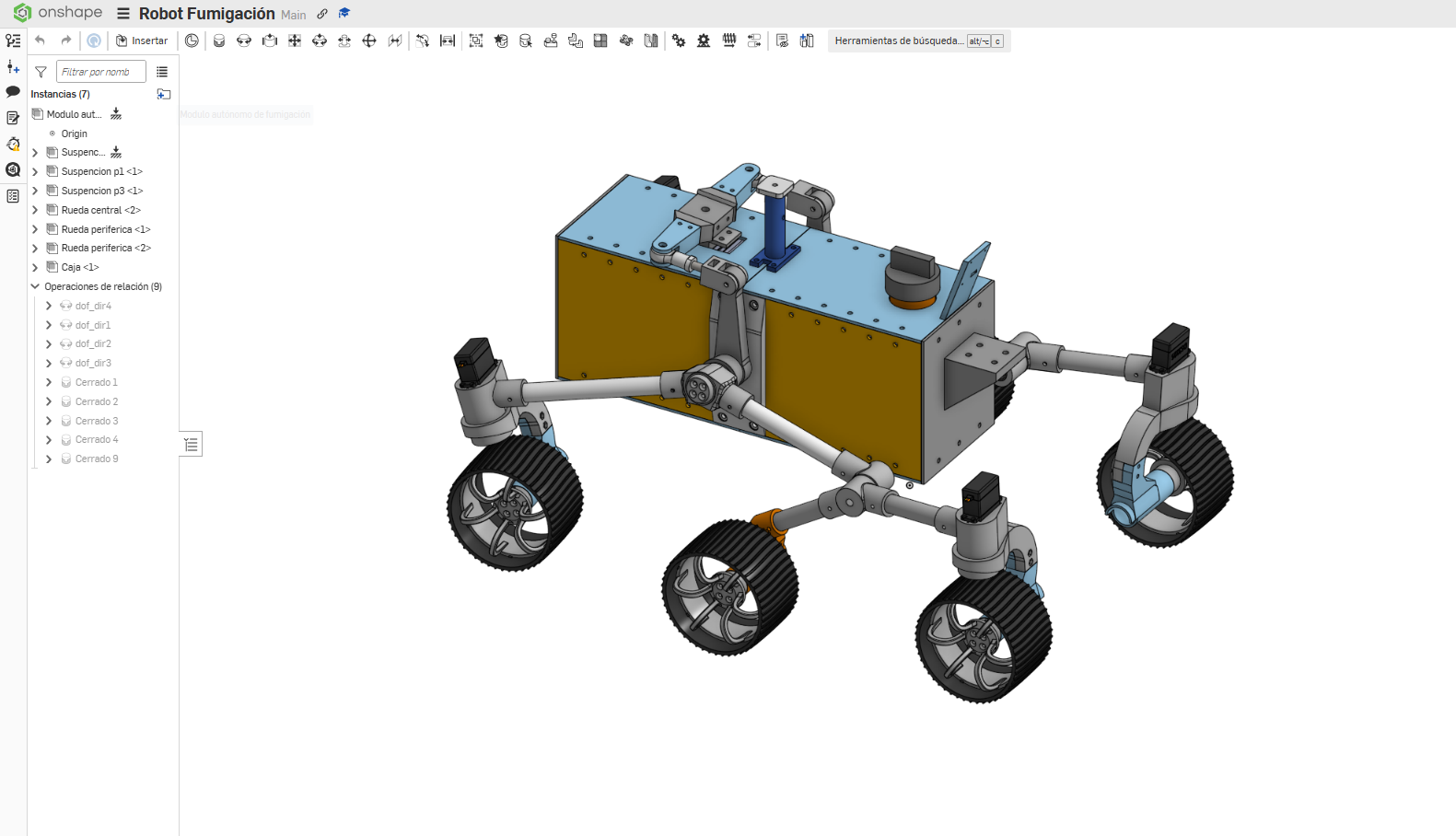Image resolution: width=1456 pixels, height=836 pixels.
Task: Select the Width mate tool
Action: (448, 41)
